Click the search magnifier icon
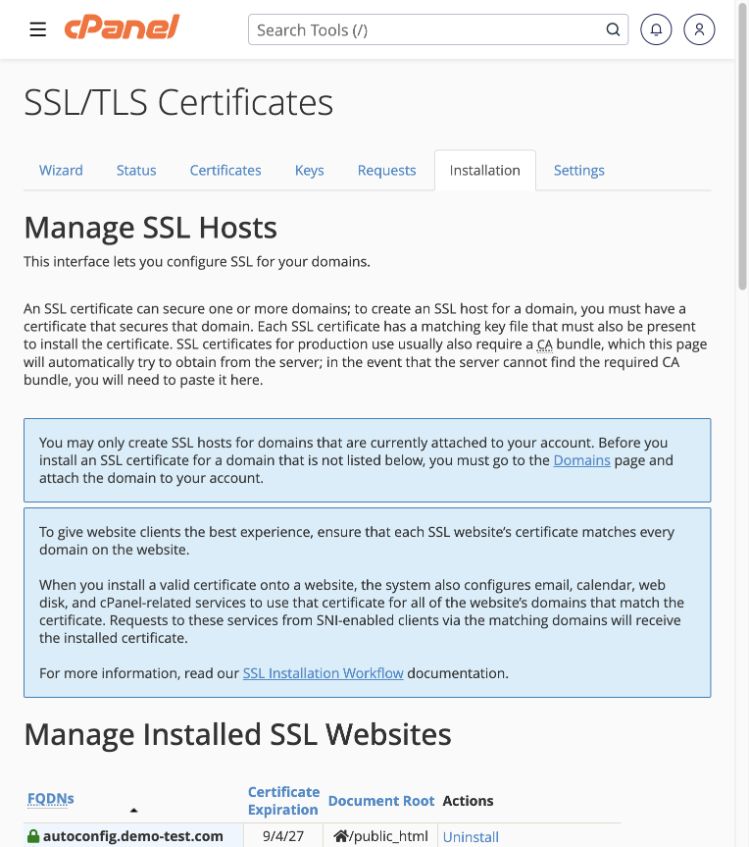Screen dimensions: 749x847 [x=613, y=29]
